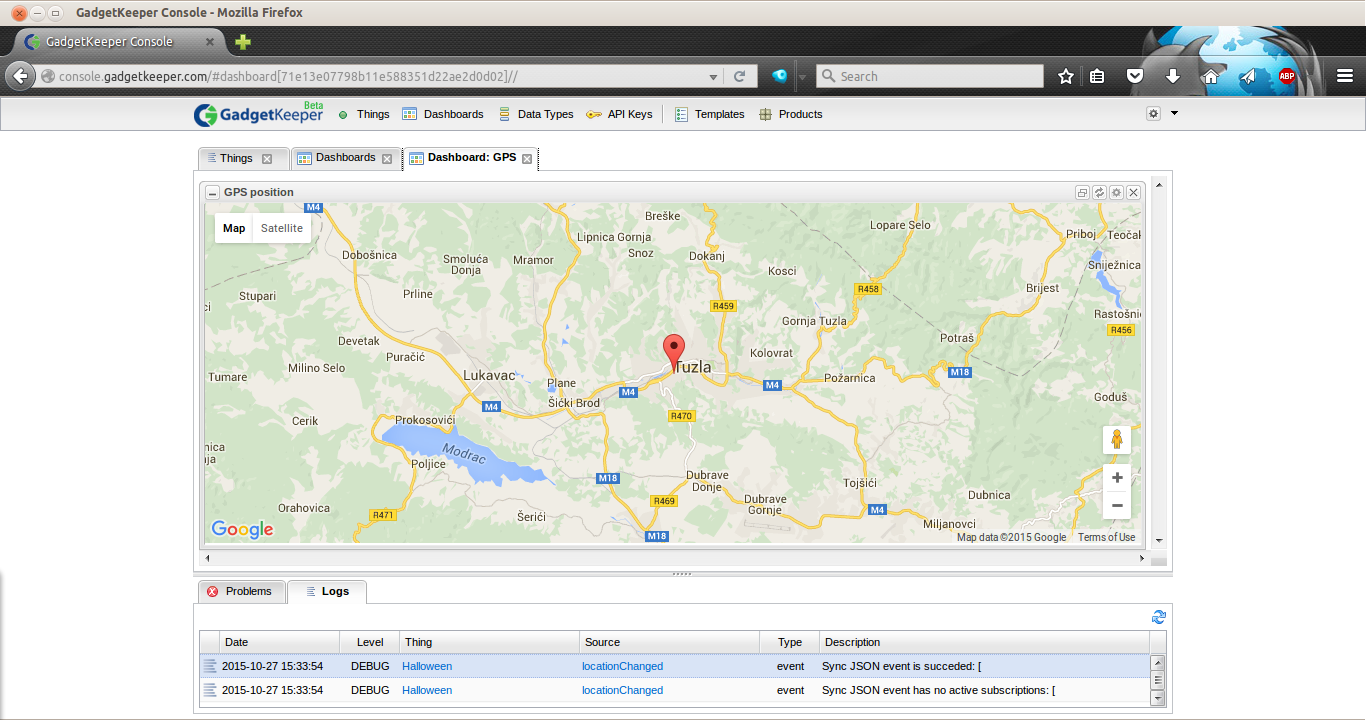Image resolution: width=1366 pixels, height=720 pixels.
Task: Open the API Keys menu item
Action: point(619,114)
